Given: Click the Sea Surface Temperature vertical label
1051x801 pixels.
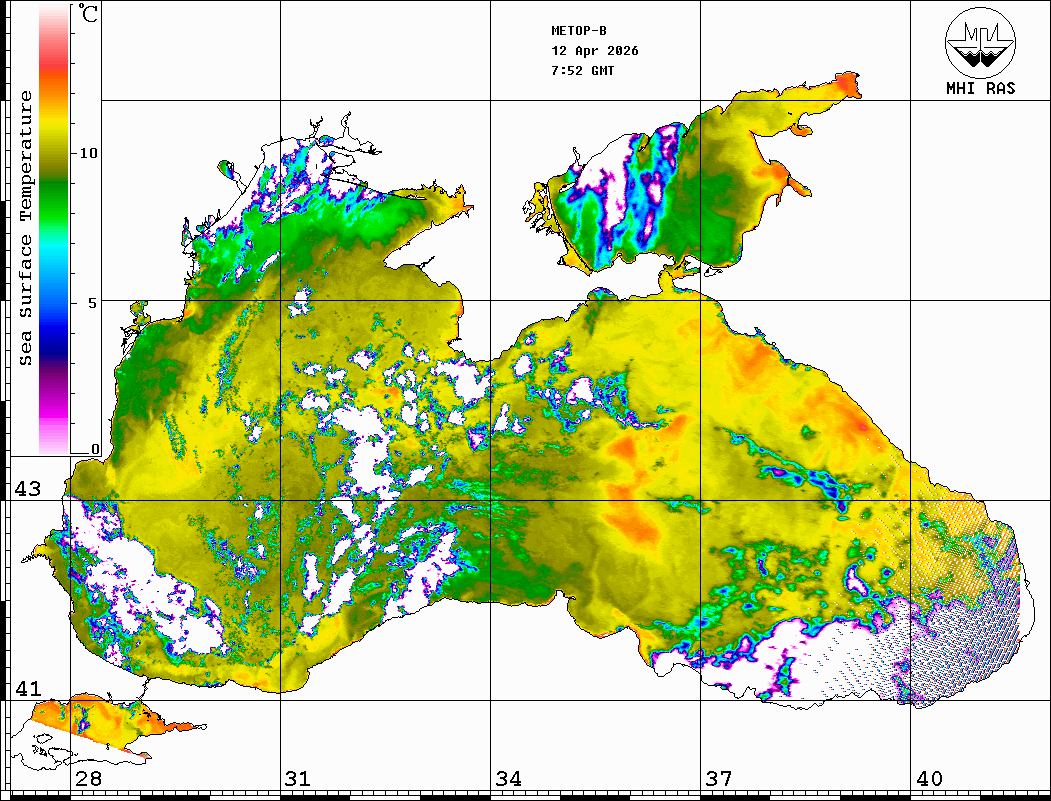Looking at the screenshot, I should 25,228.
